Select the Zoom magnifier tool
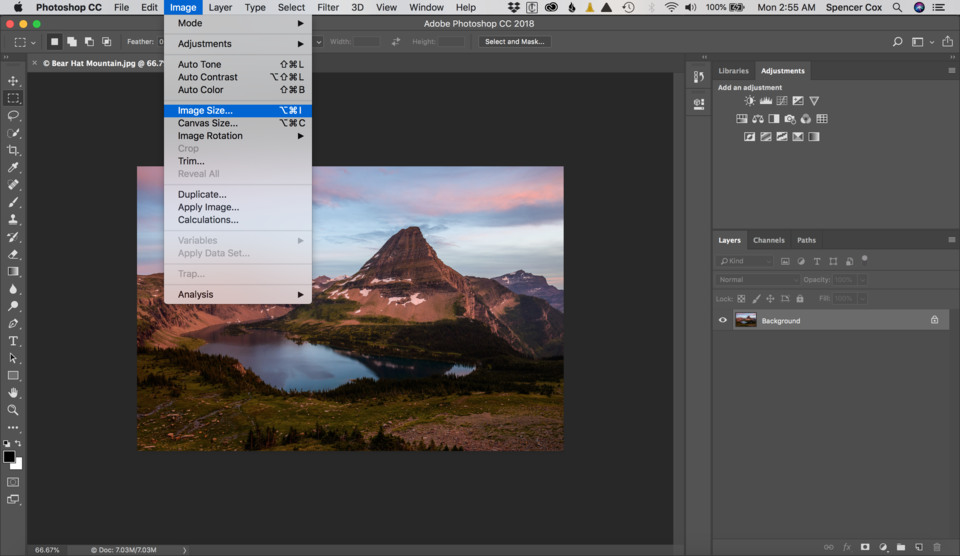960x556 pixels. 13,410
